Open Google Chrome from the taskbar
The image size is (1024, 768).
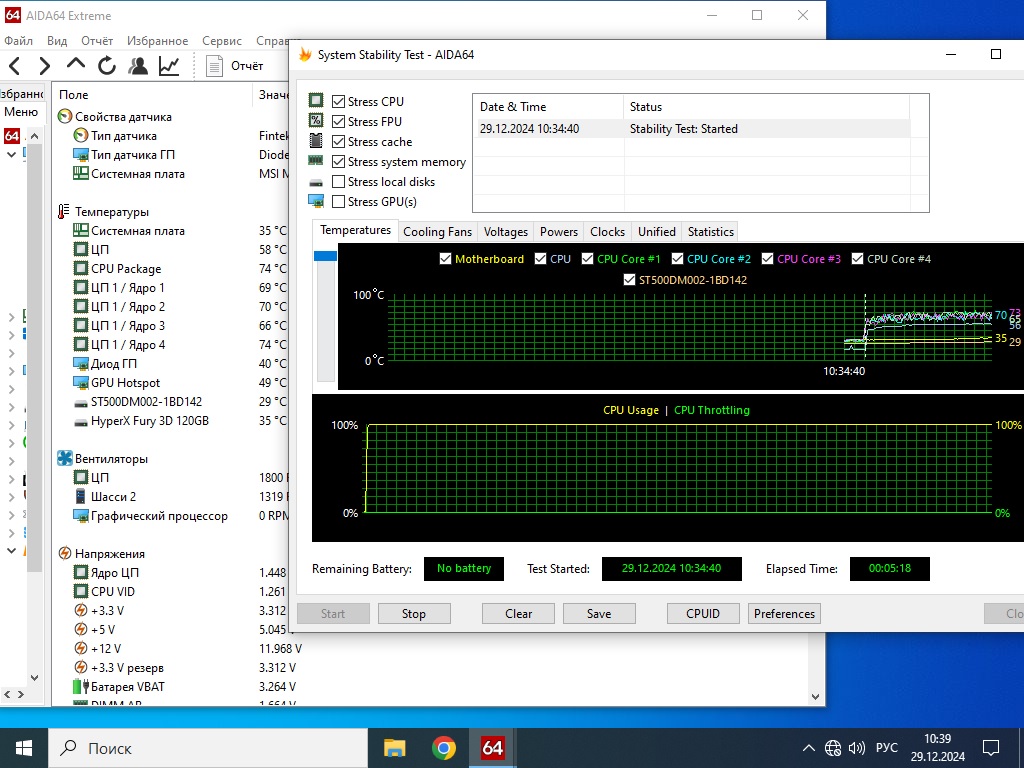tap(444, 748)
